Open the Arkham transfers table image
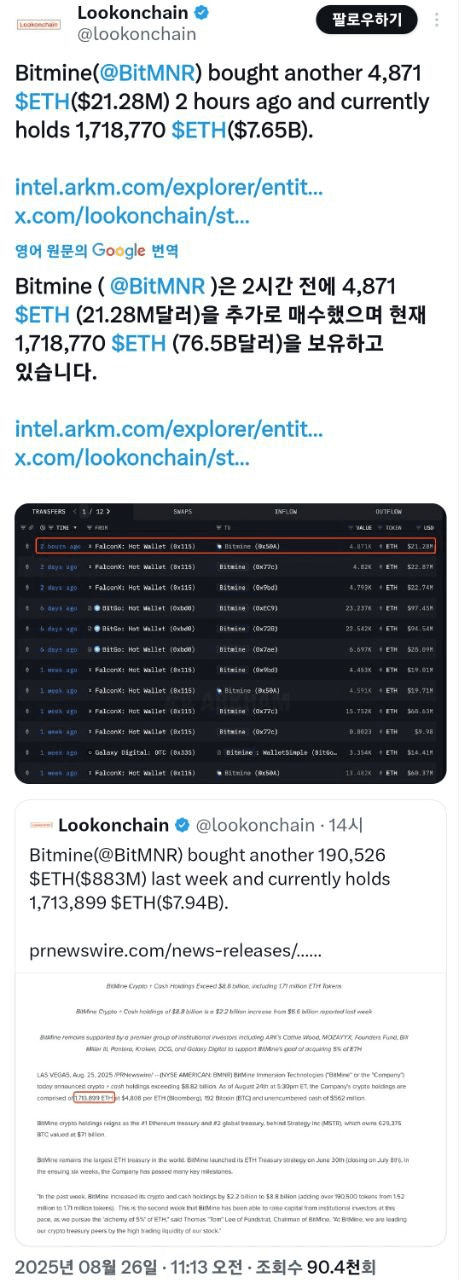This screenshot has height=1280, width=459. tap(230, 643)
